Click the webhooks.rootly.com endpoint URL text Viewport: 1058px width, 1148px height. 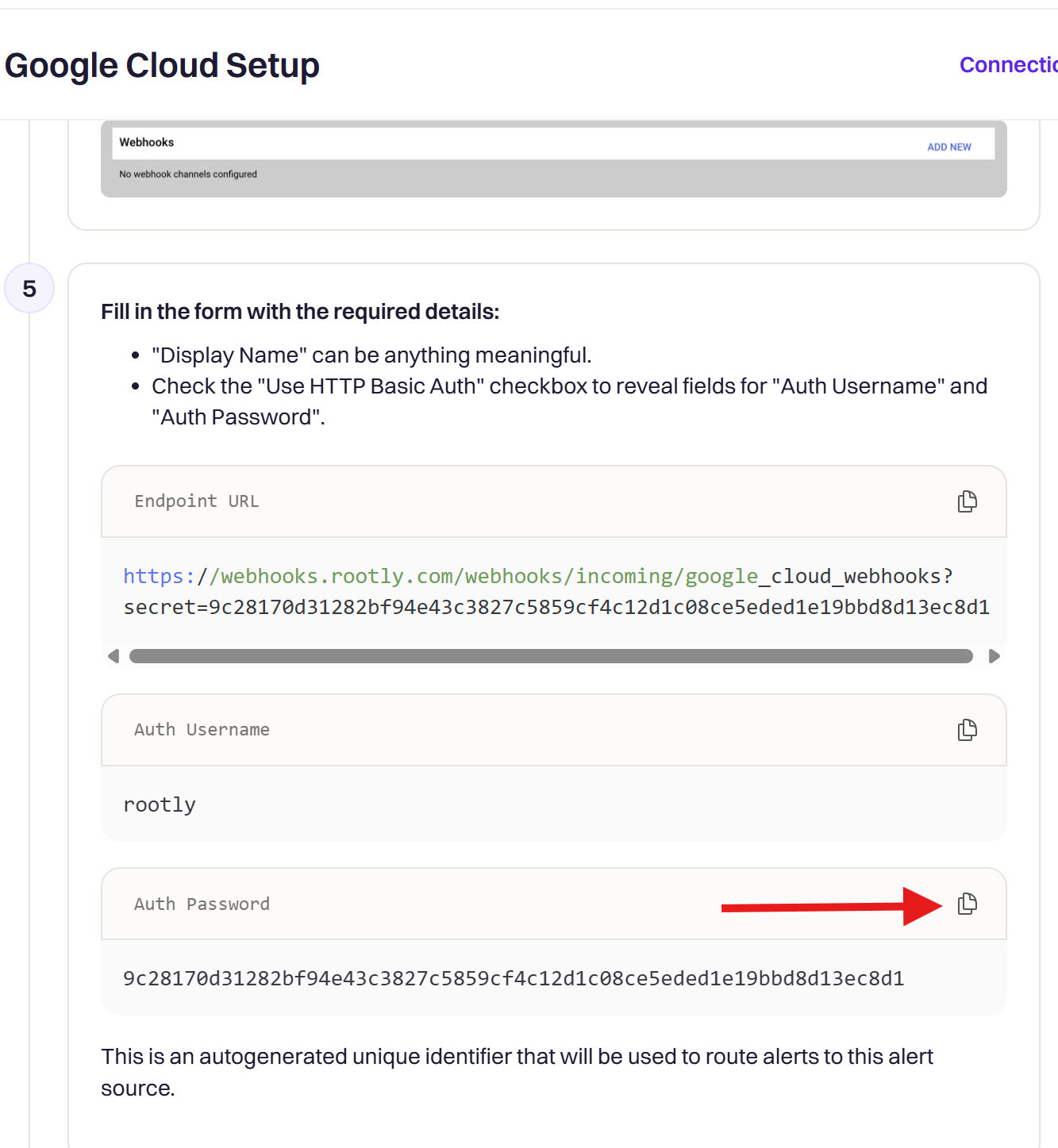click(x=538, y=576)
